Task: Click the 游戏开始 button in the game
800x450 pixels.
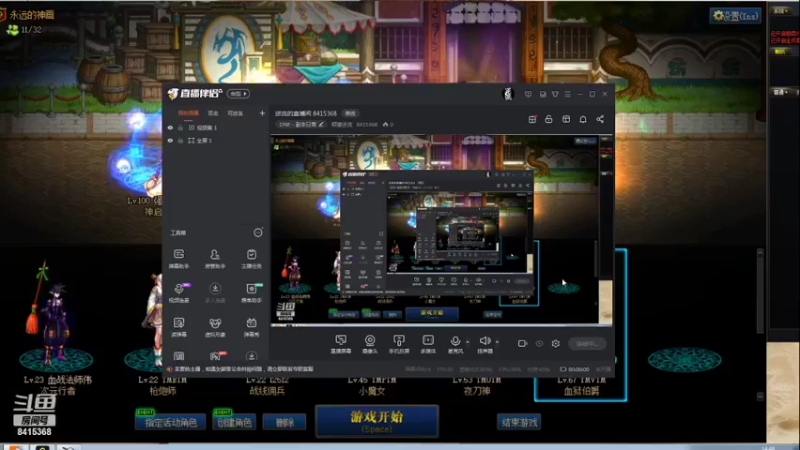Action: (x=377, y=421)
